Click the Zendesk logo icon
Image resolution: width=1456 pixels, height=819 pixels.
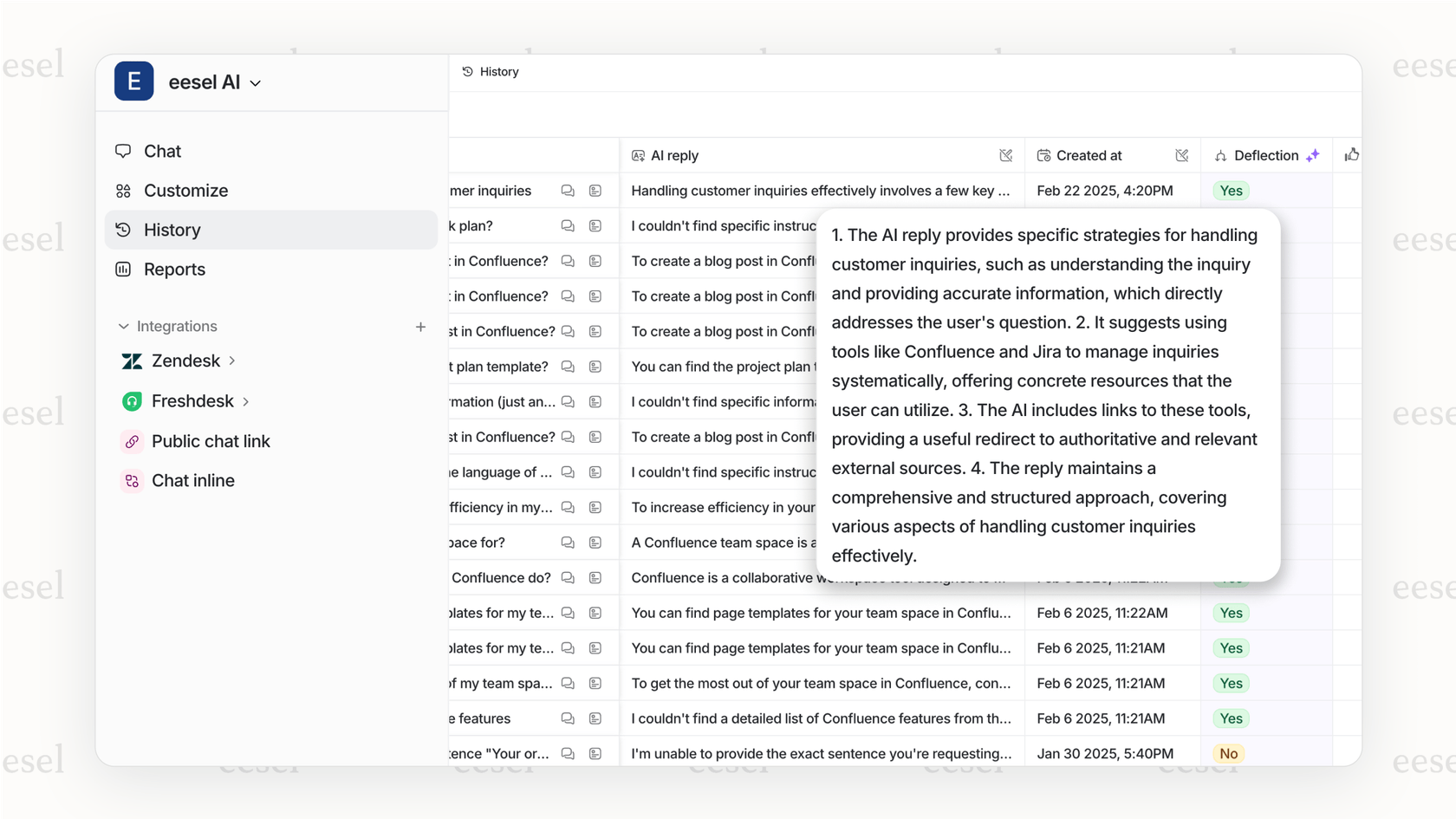[x=132, y=361]
